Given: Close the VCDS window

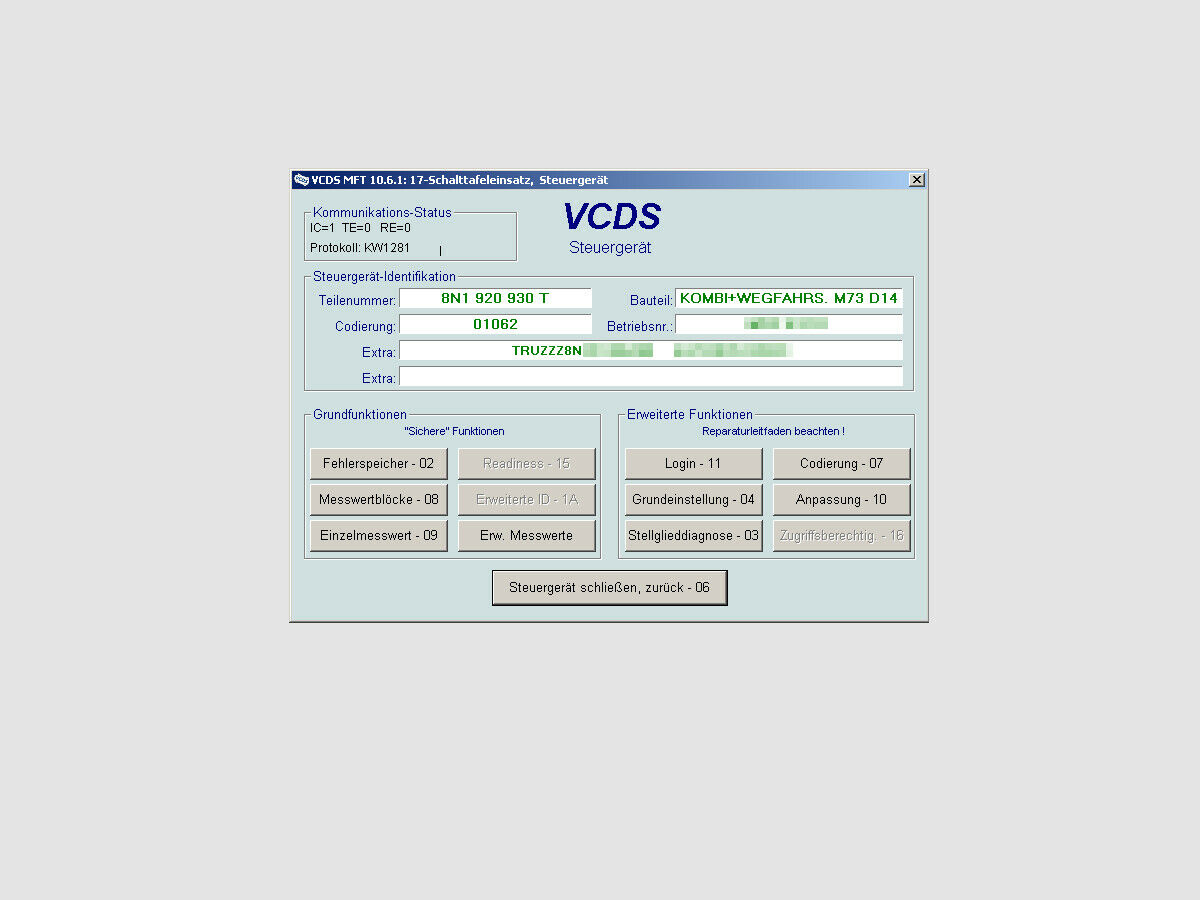Looking at the screenshot, I should 917,180.
